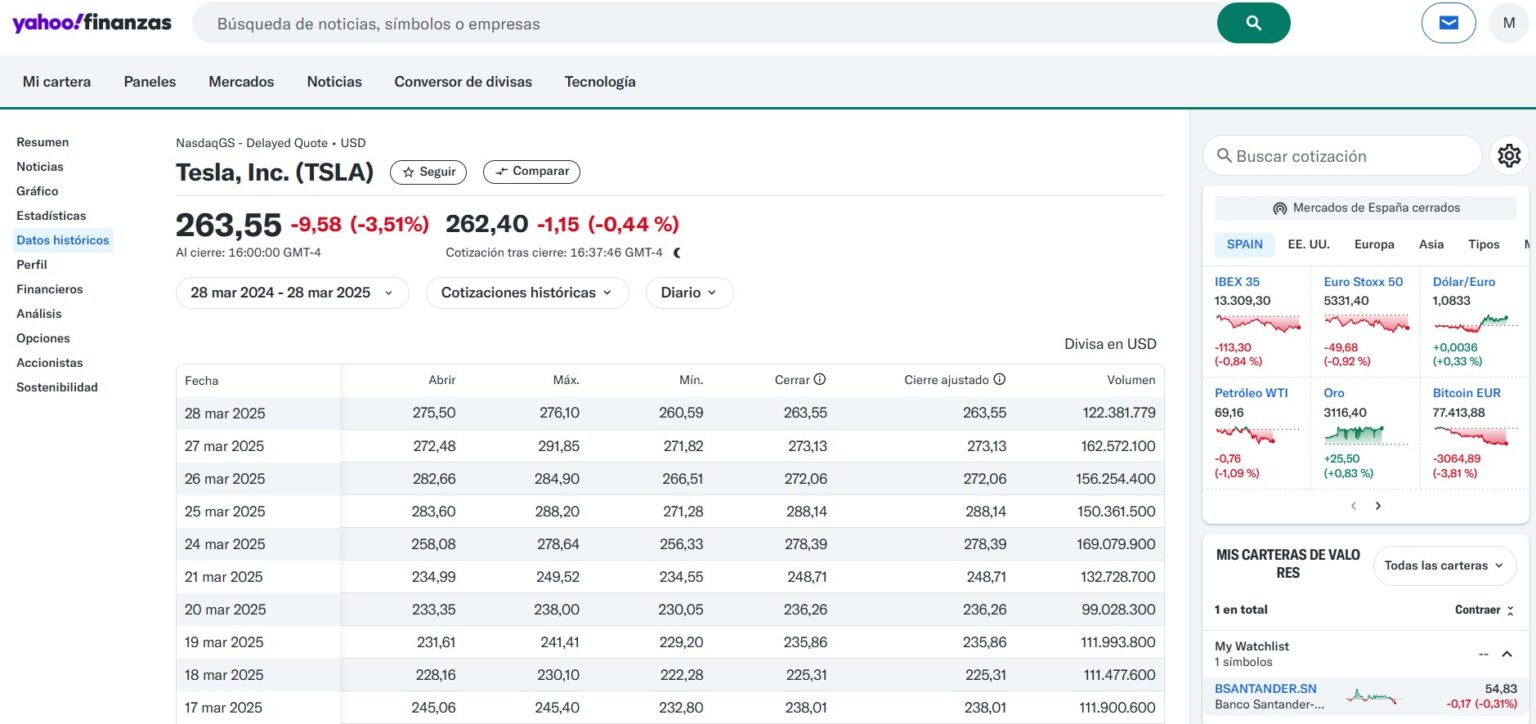
Task: Open the Mercados menu
Action: (x=241, y=82)
